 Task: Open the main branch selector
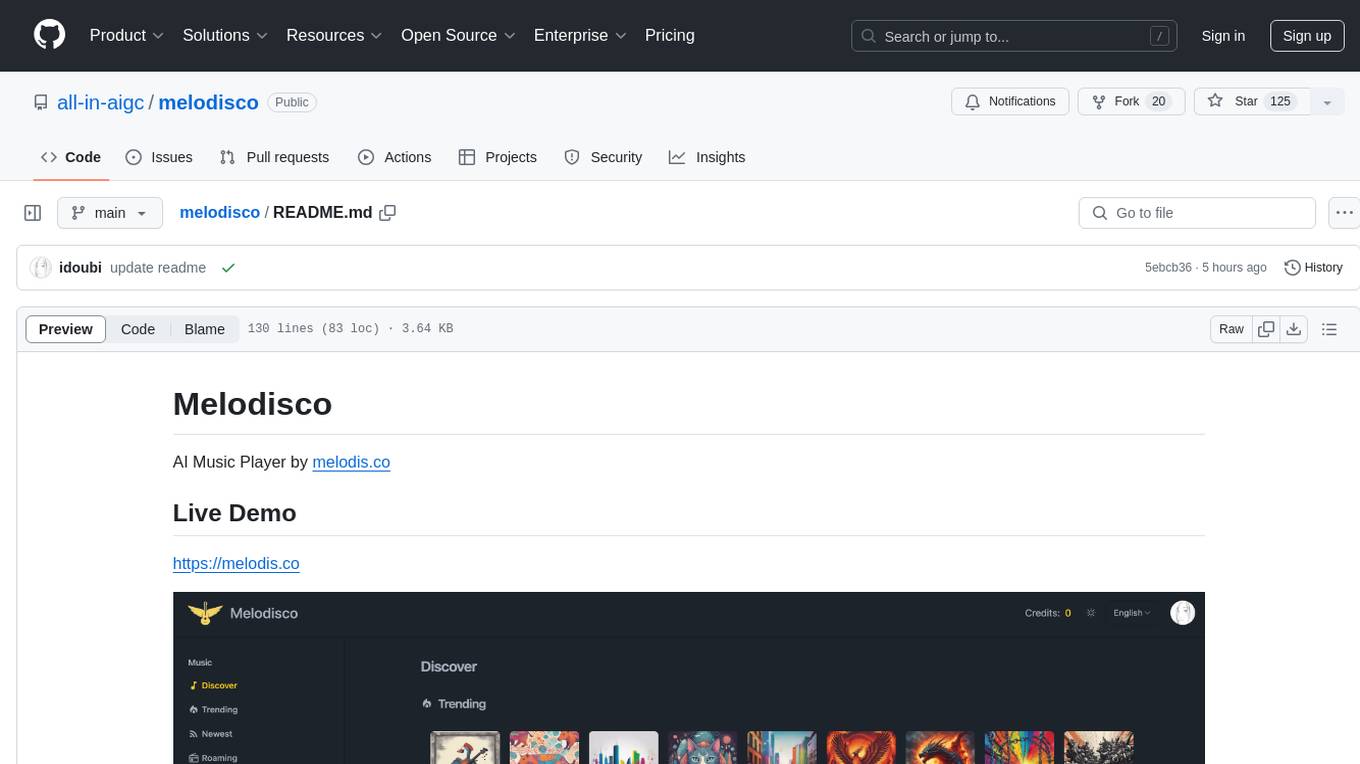tap(109, 213)
